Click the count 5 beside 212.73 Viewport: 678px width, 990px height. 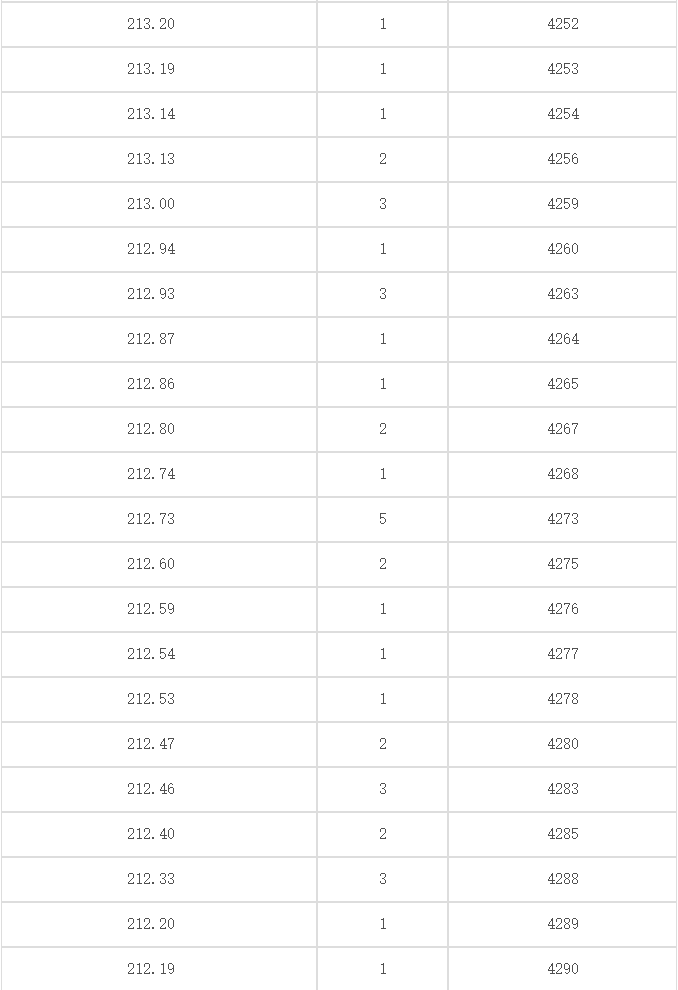383,519
